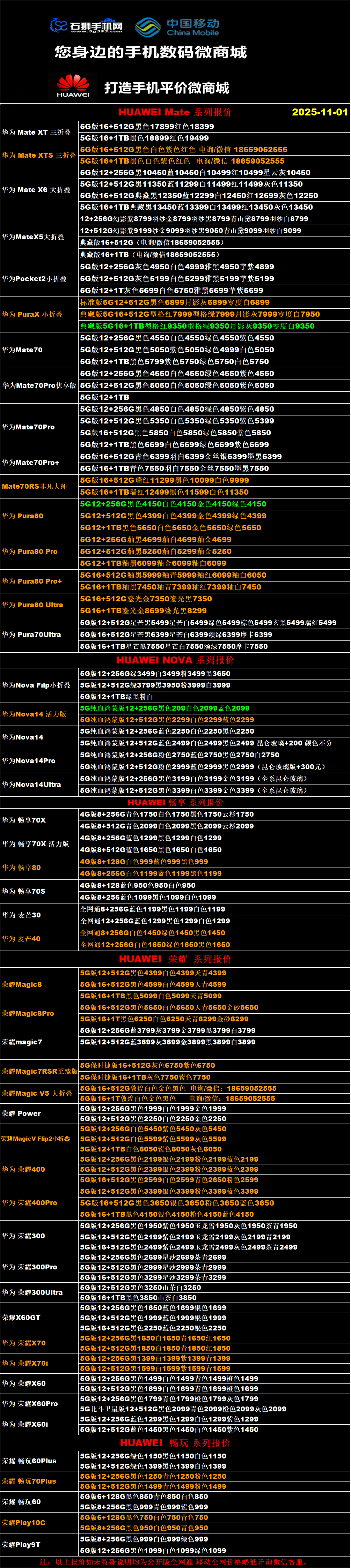Click the red Huawei flower logo
Screen dimensions: 351x1568
(x=73, y=86)
